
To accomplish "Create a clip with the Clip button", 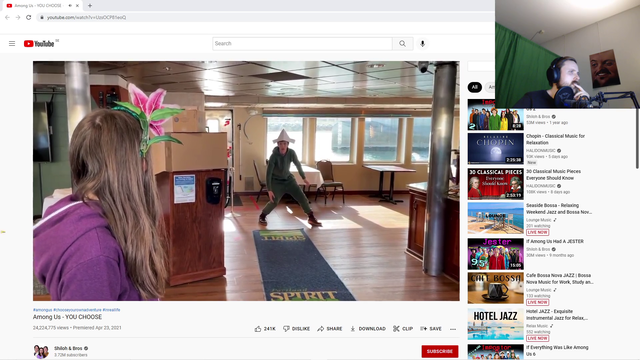I will [x=403, y=329].
